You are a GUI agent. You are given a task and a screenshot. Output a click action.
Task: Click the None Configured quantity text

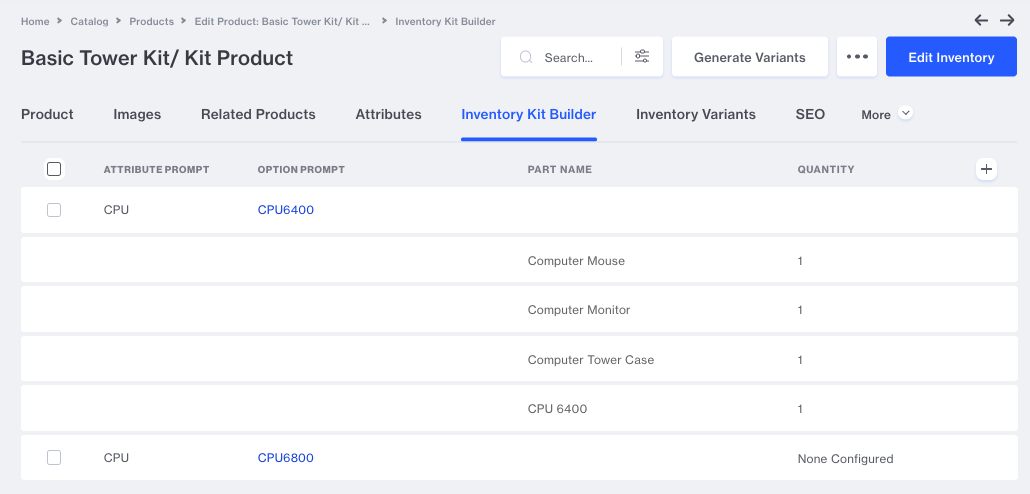[x=845, y=459]
